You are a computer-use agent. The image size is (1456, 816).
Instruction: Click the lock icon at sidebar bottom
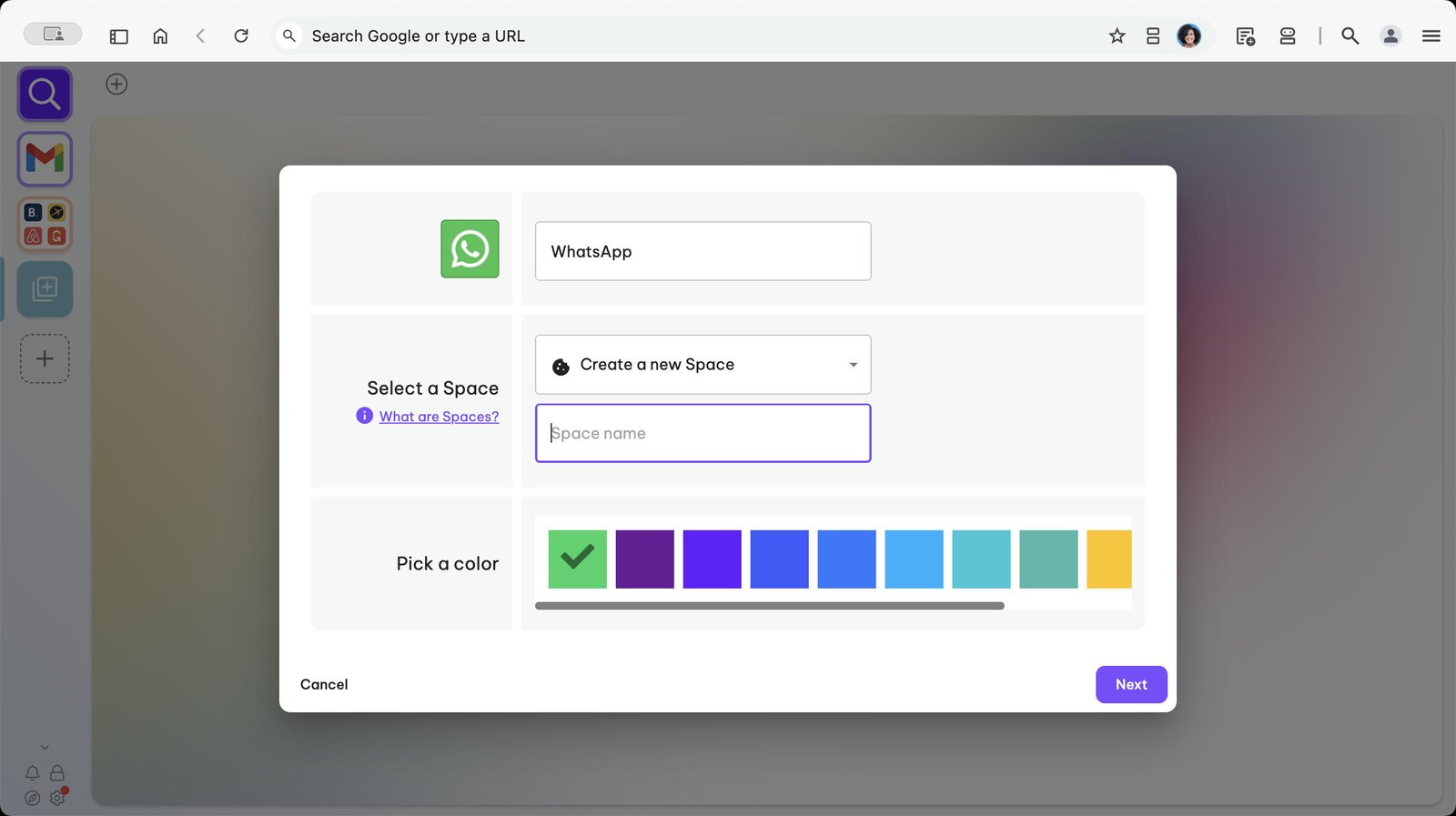point(57,773)
